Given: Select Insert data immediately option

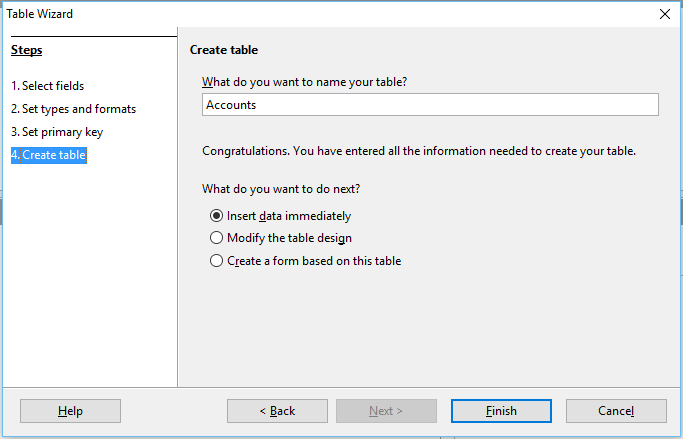Looking at the screenshot, I should click(x=216, y=215).
